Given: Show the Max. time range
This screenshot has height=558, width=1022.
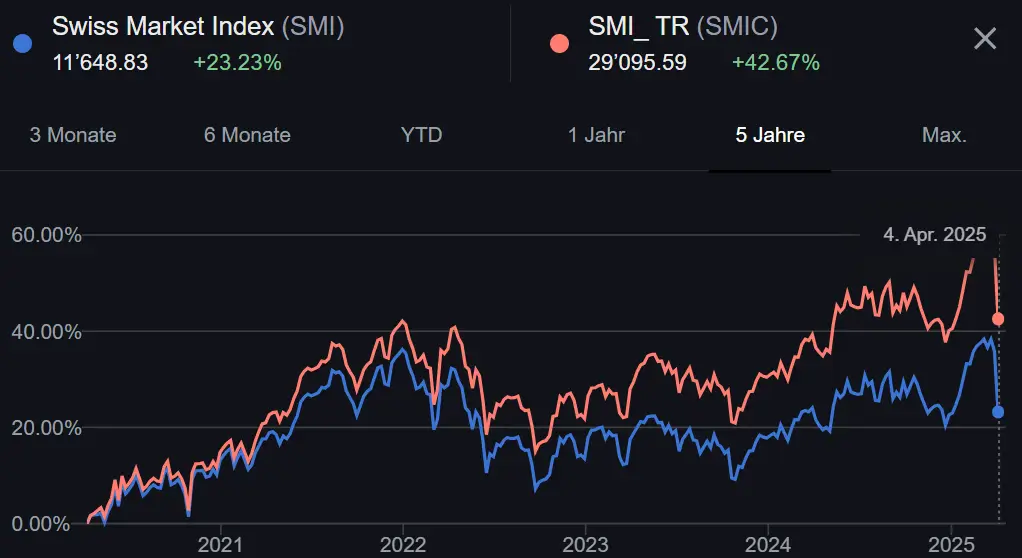Looking at the screenshot, I should pos(944,135).
